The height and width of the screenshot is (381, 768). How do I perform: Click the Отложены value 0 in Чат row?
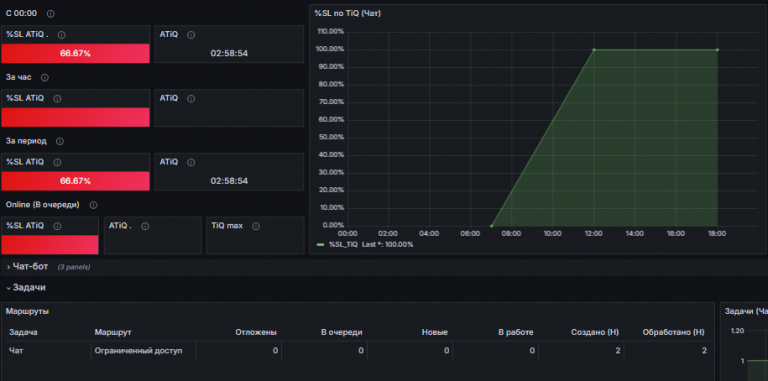(275, 351)
